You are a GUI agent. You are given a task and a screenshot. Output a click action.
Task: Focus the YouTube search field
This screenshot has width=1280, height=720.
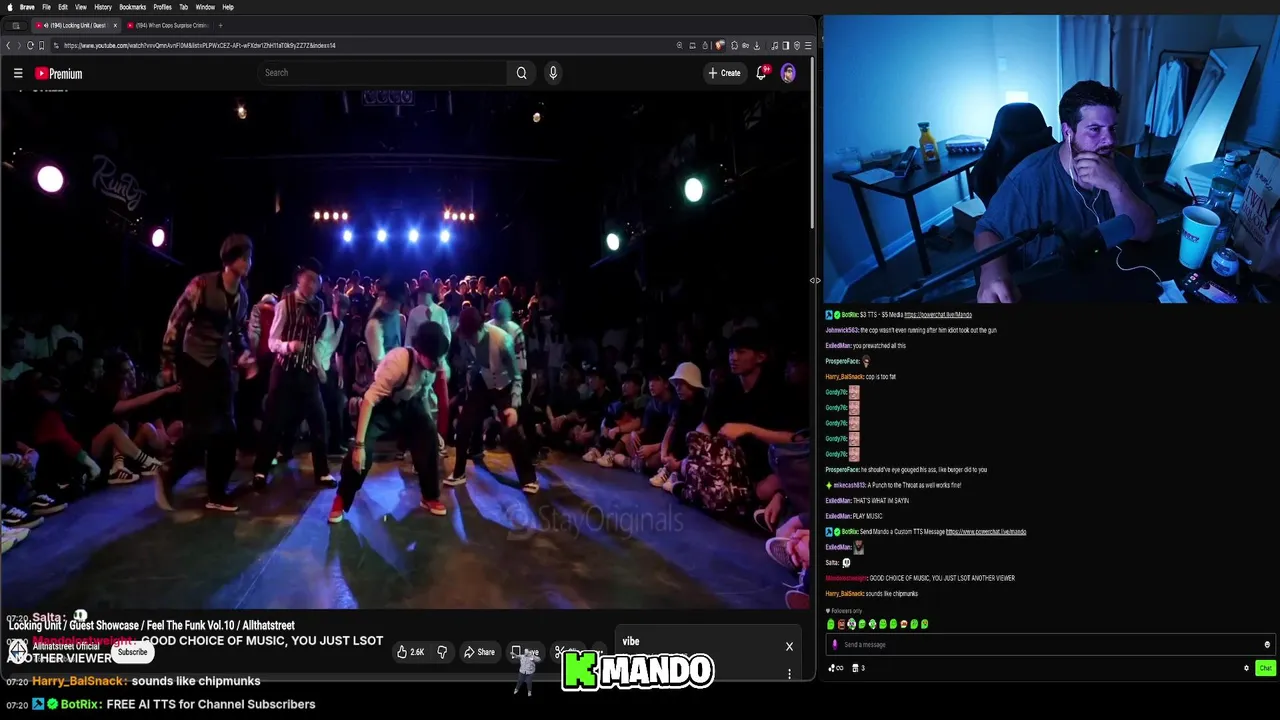coord(383,73)
